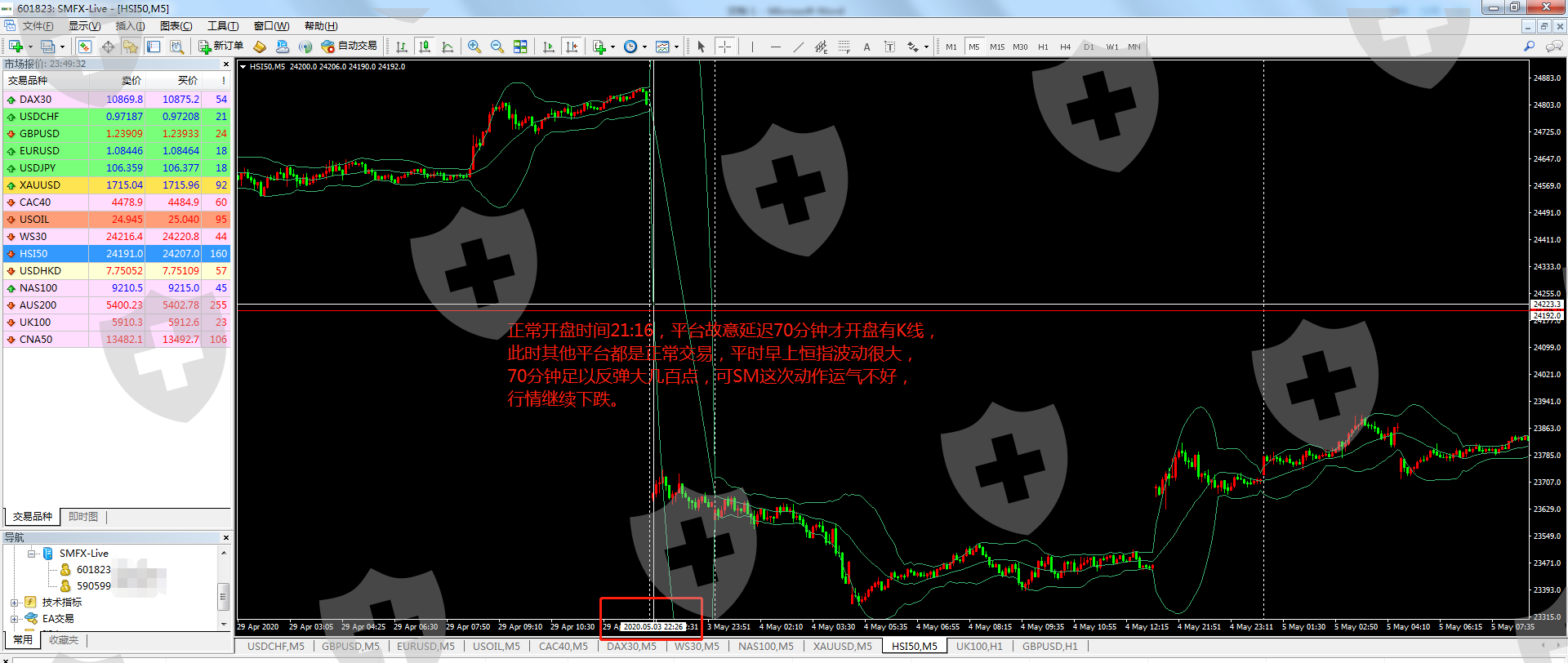This screenshot has width=1568, height=663.
Task: Switch timeframe to M30
Action: (x=1020, y=47)
